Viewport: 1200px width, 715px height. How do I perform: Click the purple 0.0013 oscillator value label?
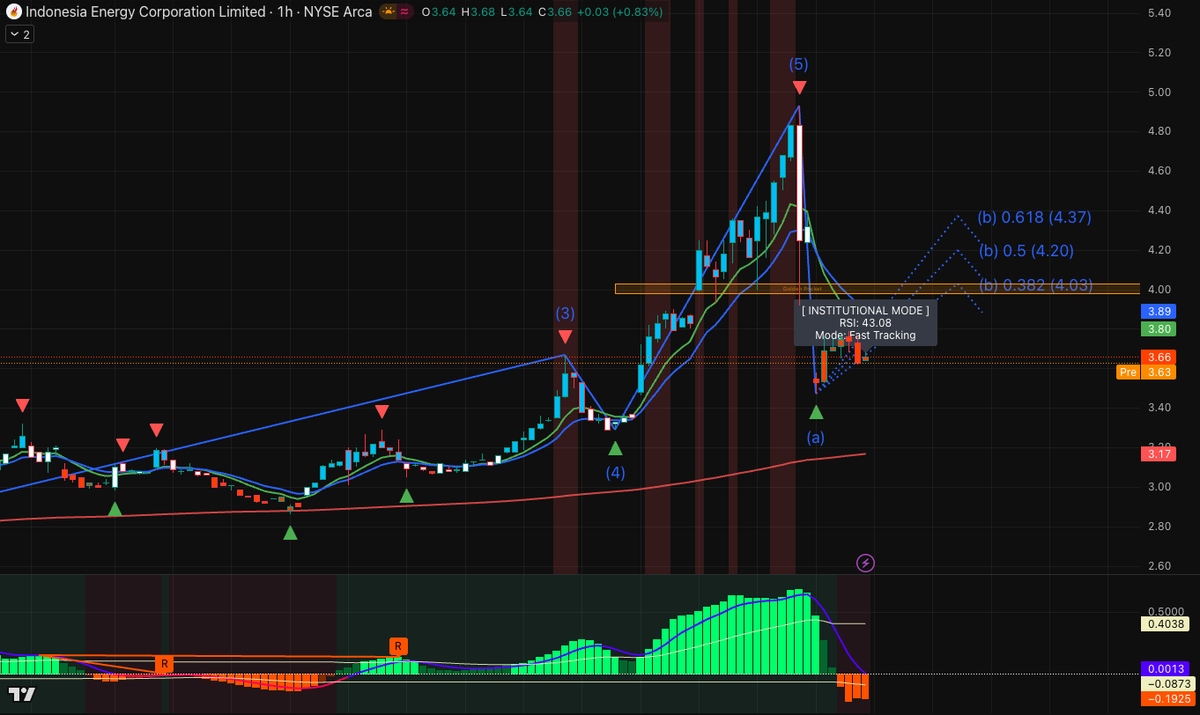[x=1164, y=668]
